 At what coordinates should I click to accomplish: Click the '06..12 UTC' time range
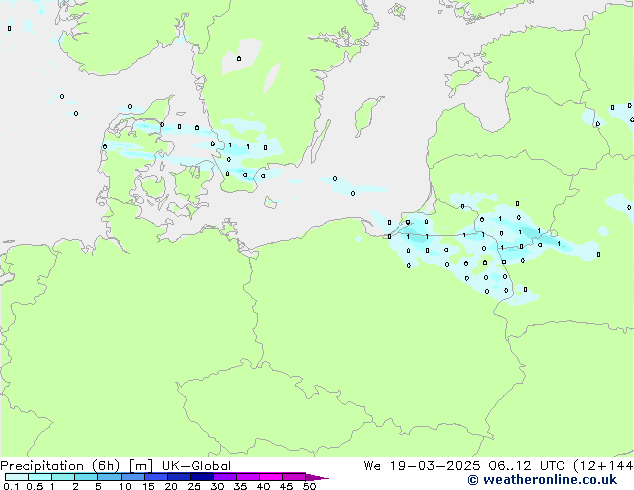point(526,466)
